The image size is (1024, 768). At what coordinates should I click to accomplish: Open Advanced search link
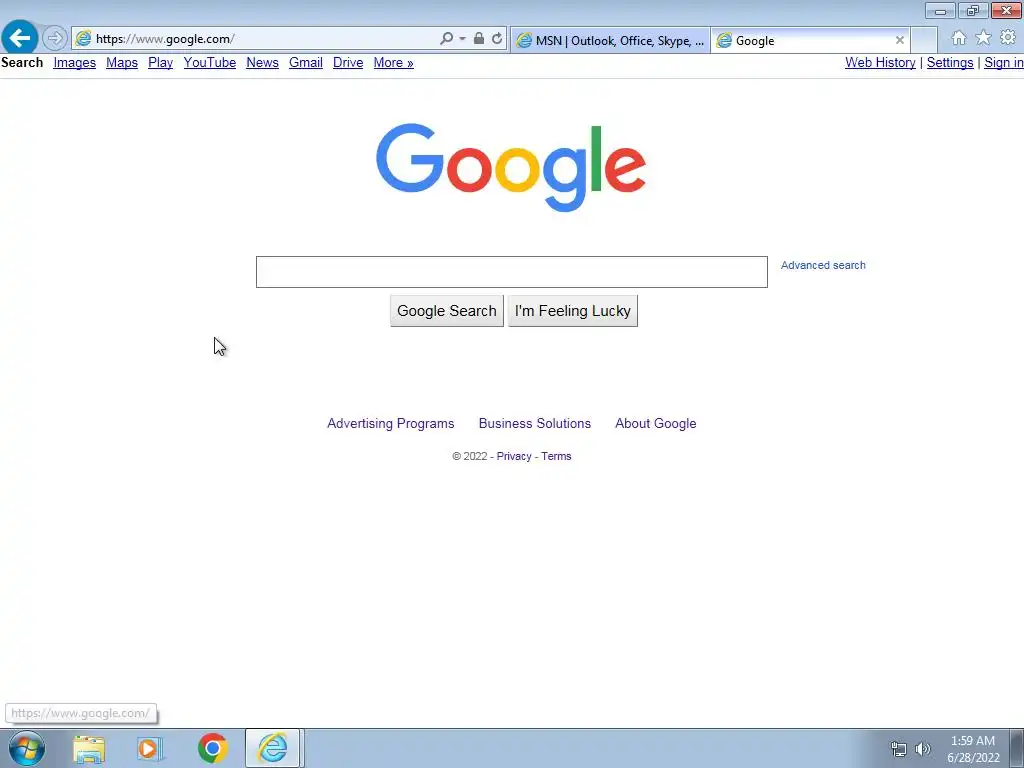coord(823,265)
